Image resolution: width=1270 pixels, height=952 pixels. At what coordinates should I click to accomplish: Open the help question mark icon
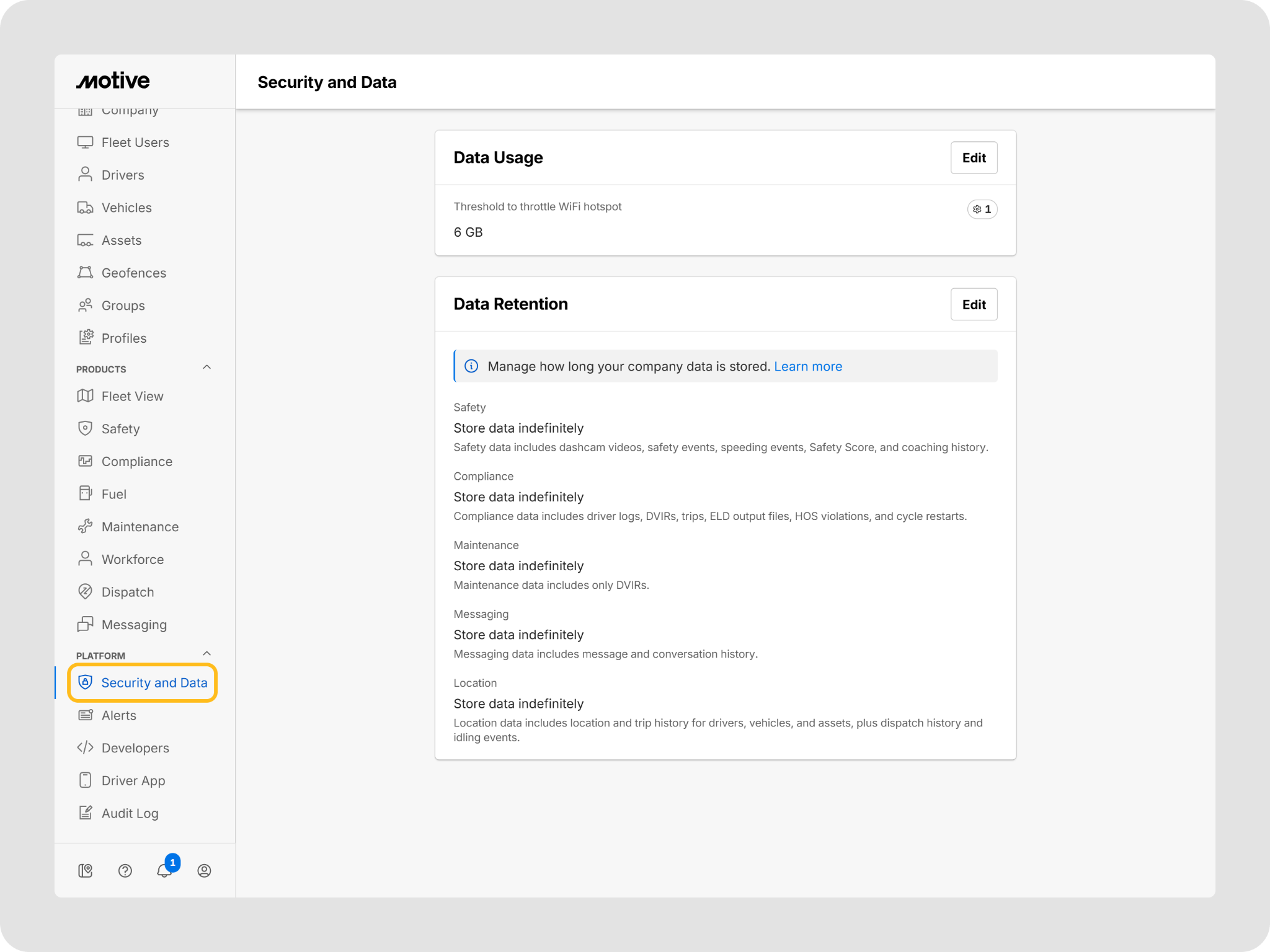pos(125,871)
